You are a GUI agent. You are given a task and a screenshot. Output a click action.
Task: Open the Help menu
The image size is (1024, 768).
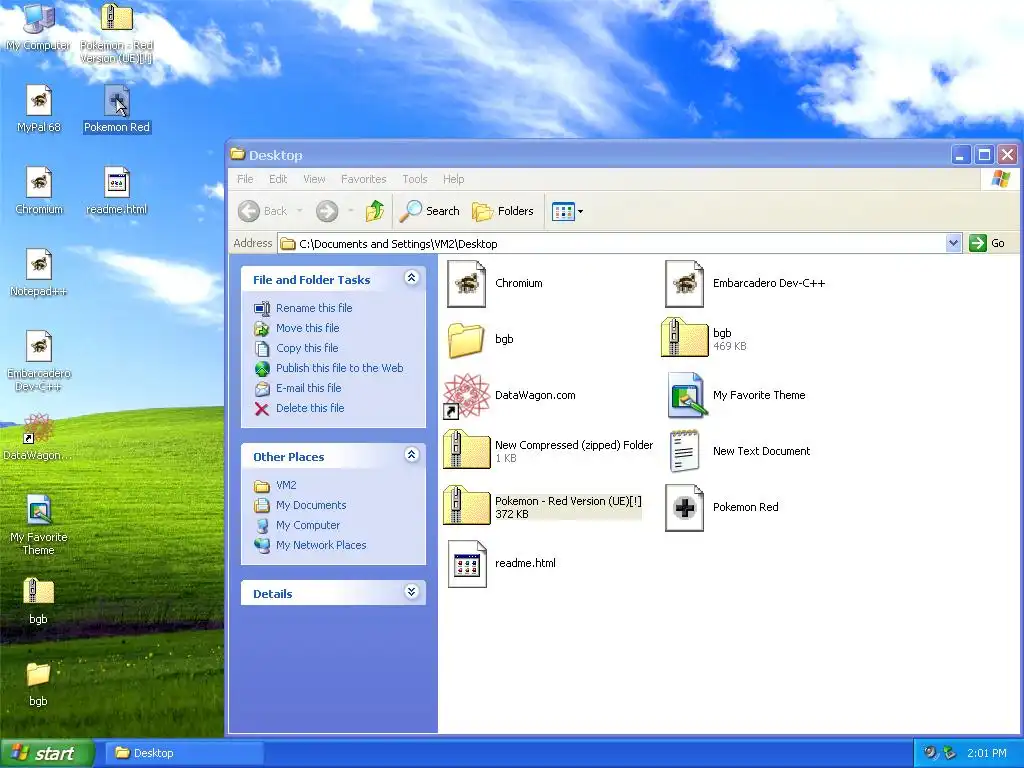[x=454, y=179]
